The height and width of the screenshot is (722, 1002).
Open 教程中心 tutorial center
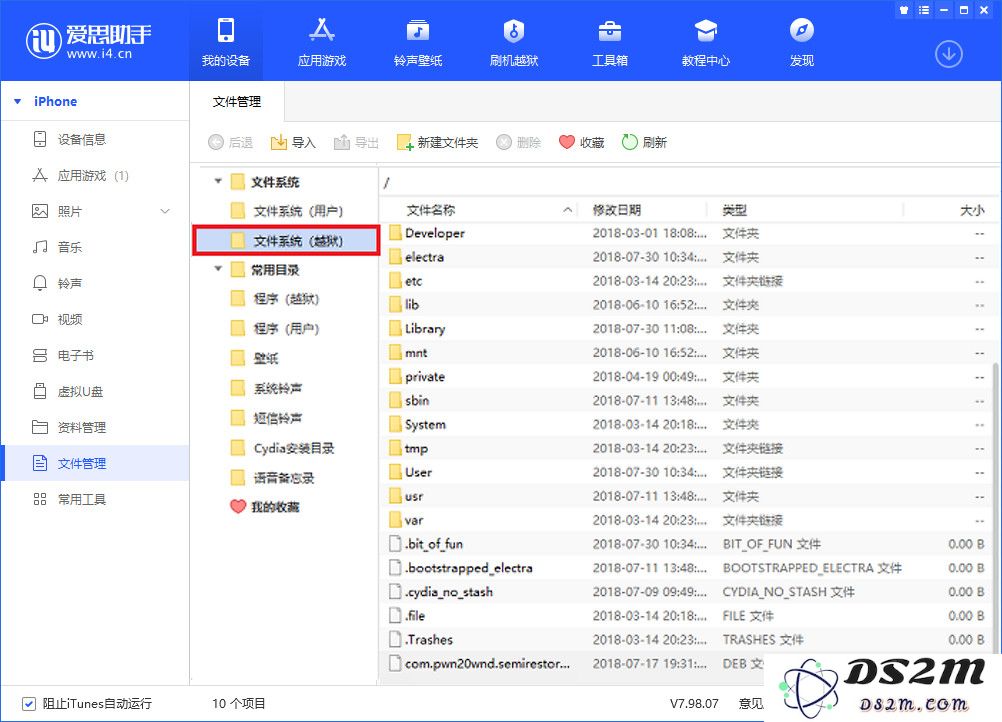point(705,42)
